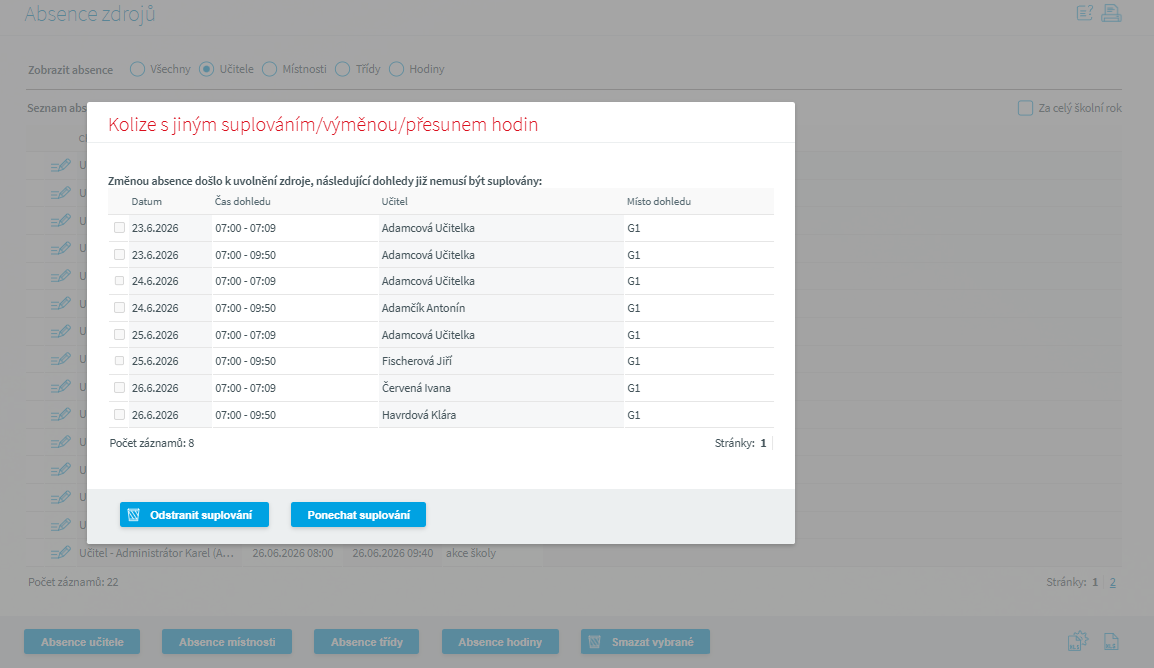Tick checkbox for 23.6.2026 07:00 - 09:50
The height and width of the screenshot is (668, 1154).
click(119, 255)
